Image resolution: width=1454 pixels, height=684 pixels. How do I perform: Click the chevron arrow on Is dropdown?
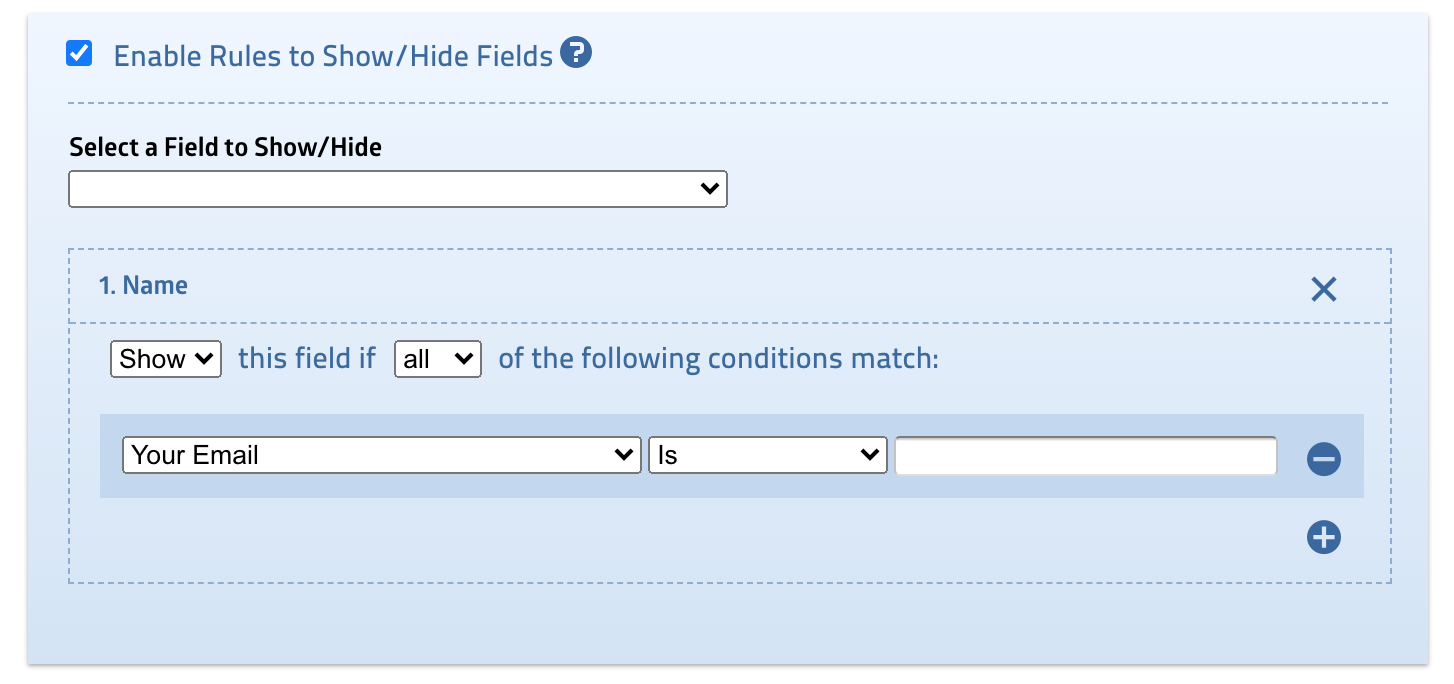(869, 455)
